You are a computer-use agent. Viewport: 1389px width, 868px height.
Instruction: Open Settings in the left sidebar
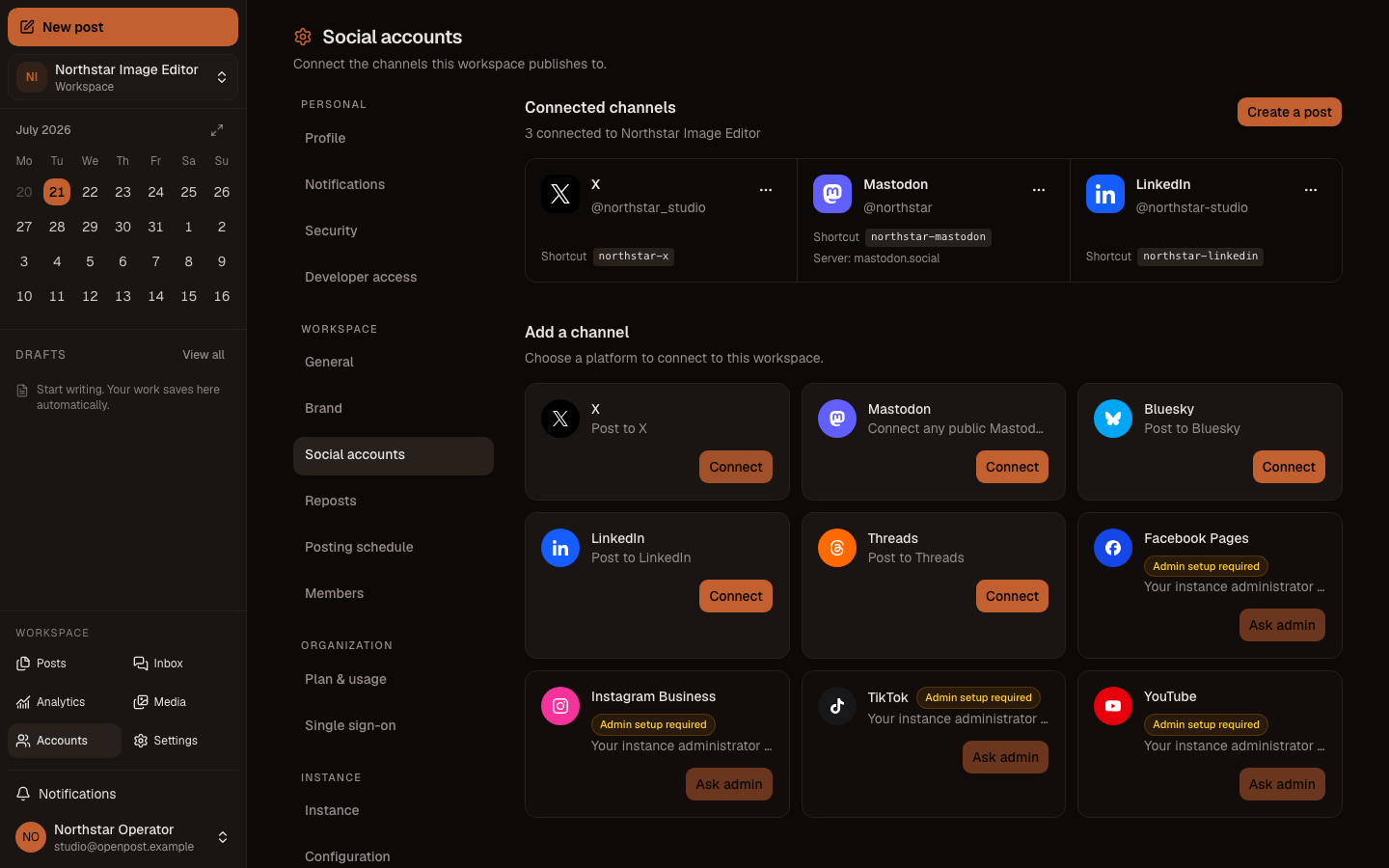[x=181, y=741]
